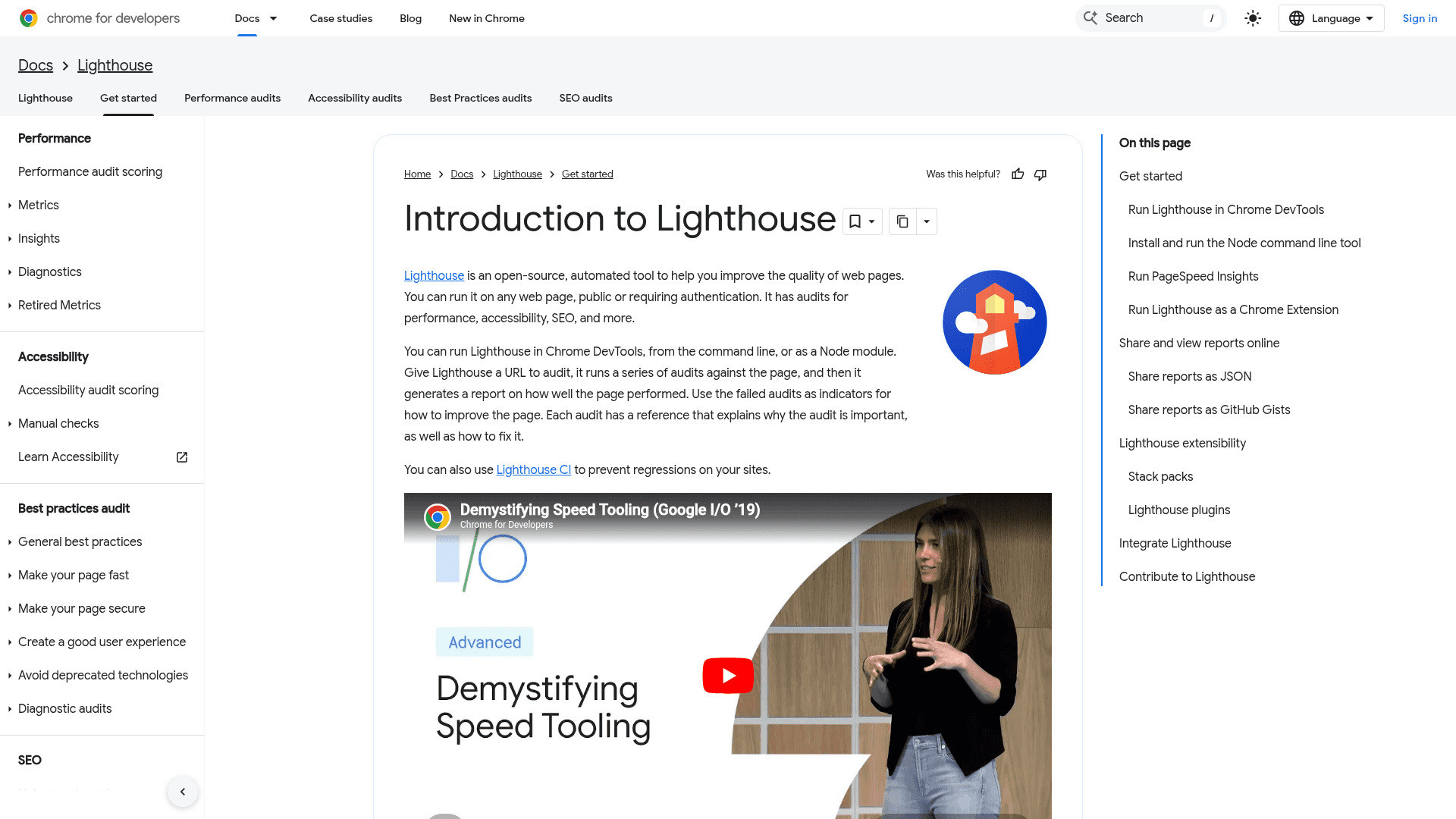Click the thumbs up helpful icon

tap(1018, 174)
